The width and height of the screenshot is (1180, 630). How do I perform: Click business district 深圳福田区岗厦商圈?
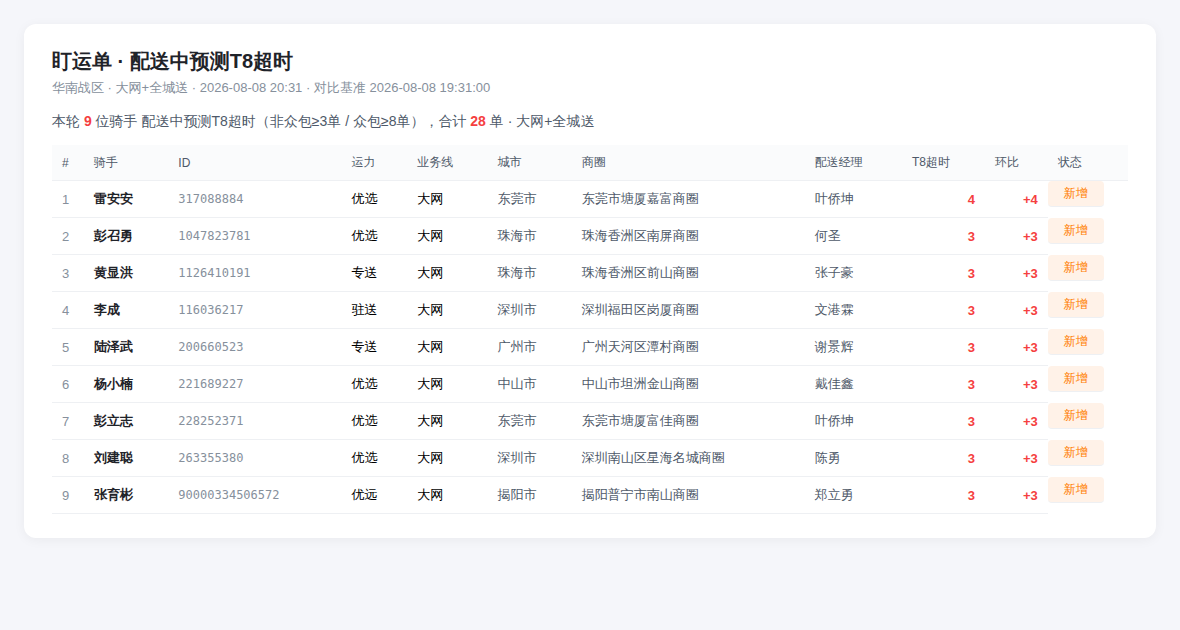point(640,309)
